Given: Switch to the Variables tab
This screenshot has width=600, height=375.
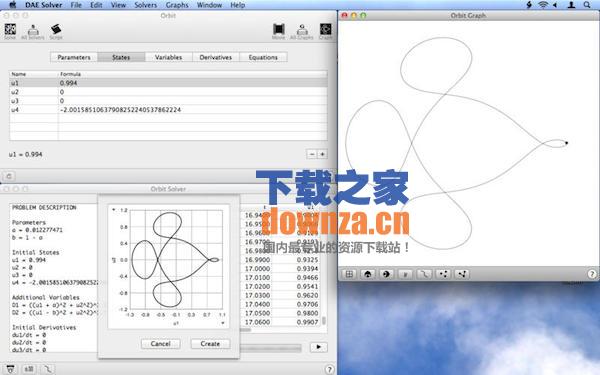Looking at the screenshot, I should (x=168, y=57).
